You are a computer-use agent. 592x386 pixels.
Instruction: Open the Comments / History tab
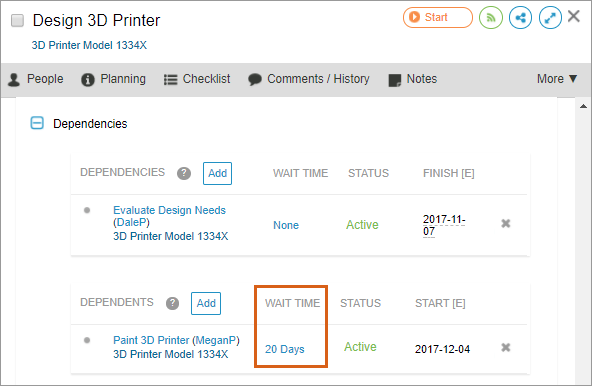(308, 79)
